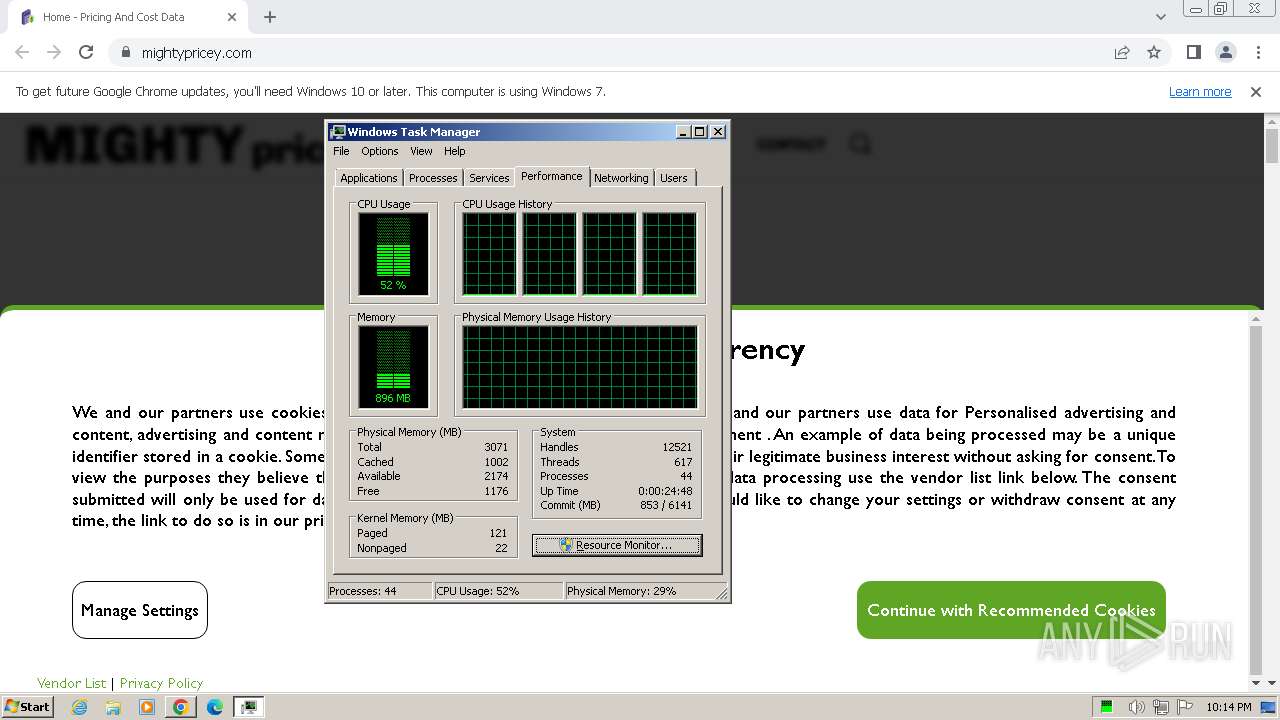This screenshot has width=1280, height=720.
Task: Click status bar Processes: 44 text
Action: click(x=363, y=591)
